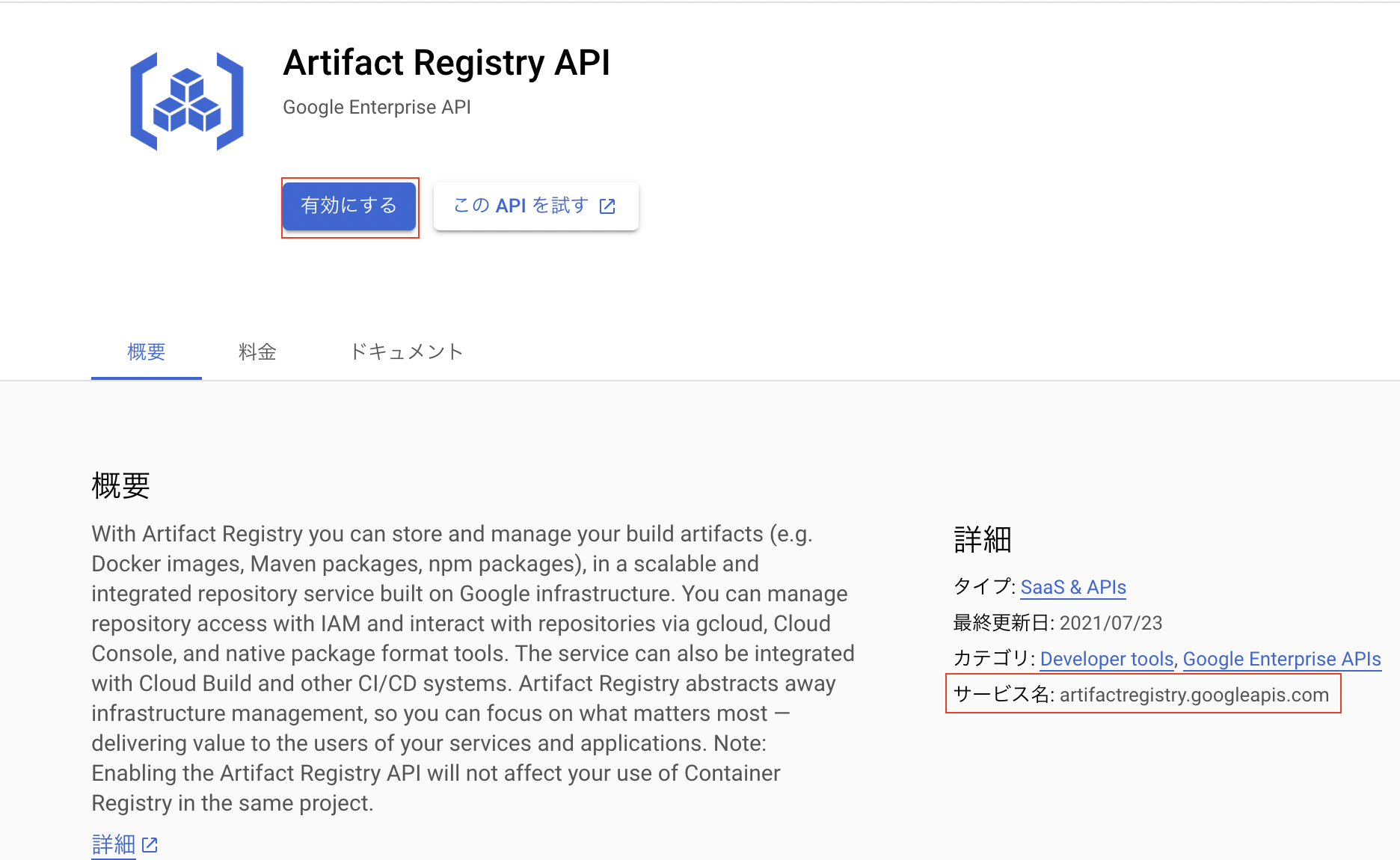Click the launch icon inside the API test button
Image resolution: width=1400 pixels, height=860 pixels.
(608, 206)
